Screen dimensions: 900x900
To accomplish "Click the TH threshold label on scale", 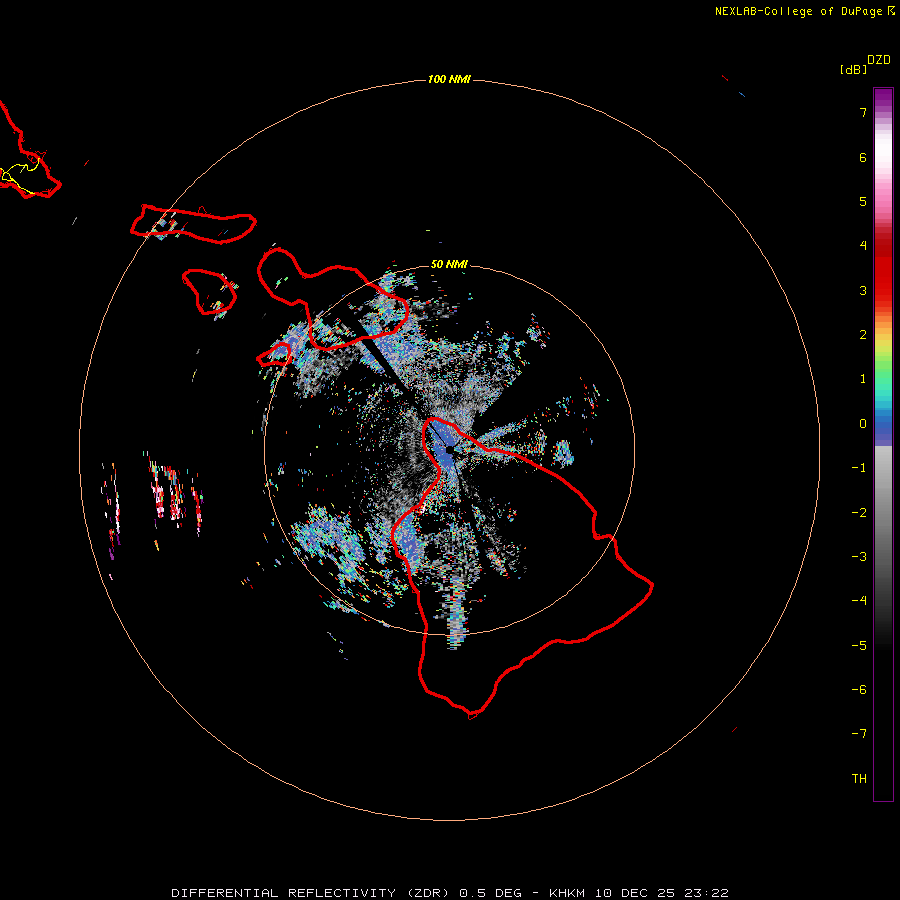I will click(859, 779).
